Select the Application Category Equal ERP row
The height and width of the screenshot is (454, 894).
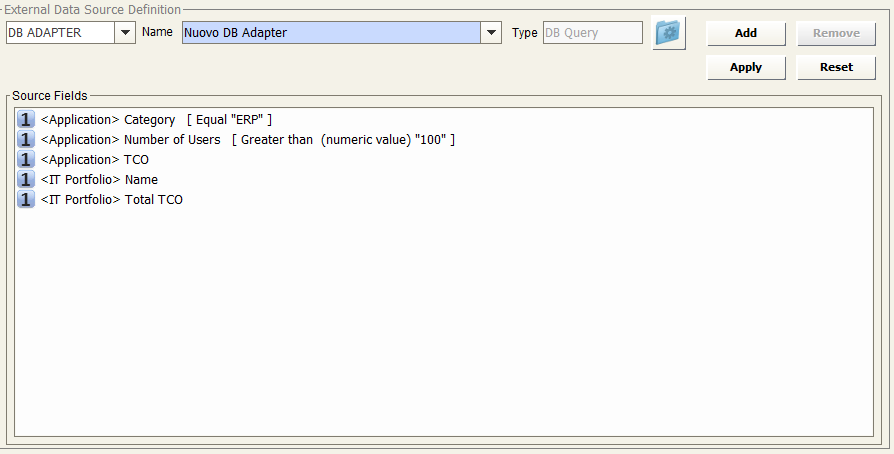point(156,120)
